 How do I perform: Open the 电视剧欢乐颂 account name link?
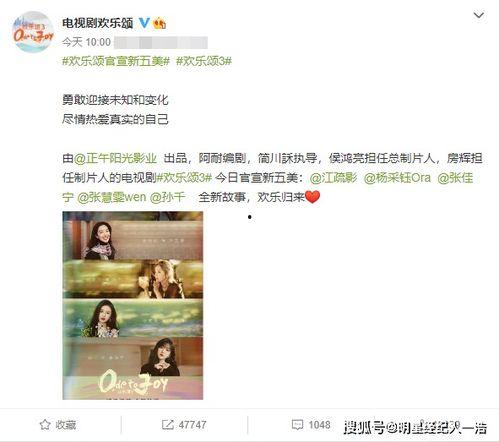[x=98, y=23]
